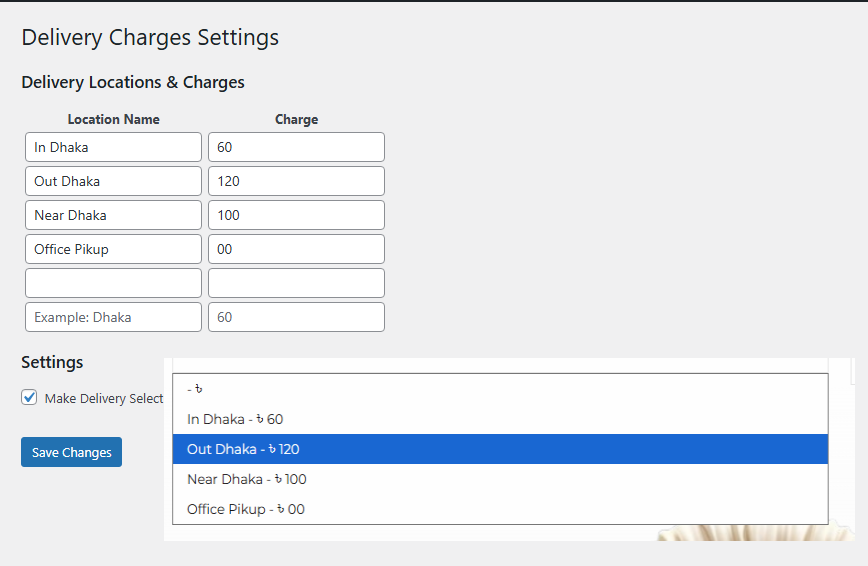Click the charge field containing 60

pyautogui.click(x=296, y=147)
